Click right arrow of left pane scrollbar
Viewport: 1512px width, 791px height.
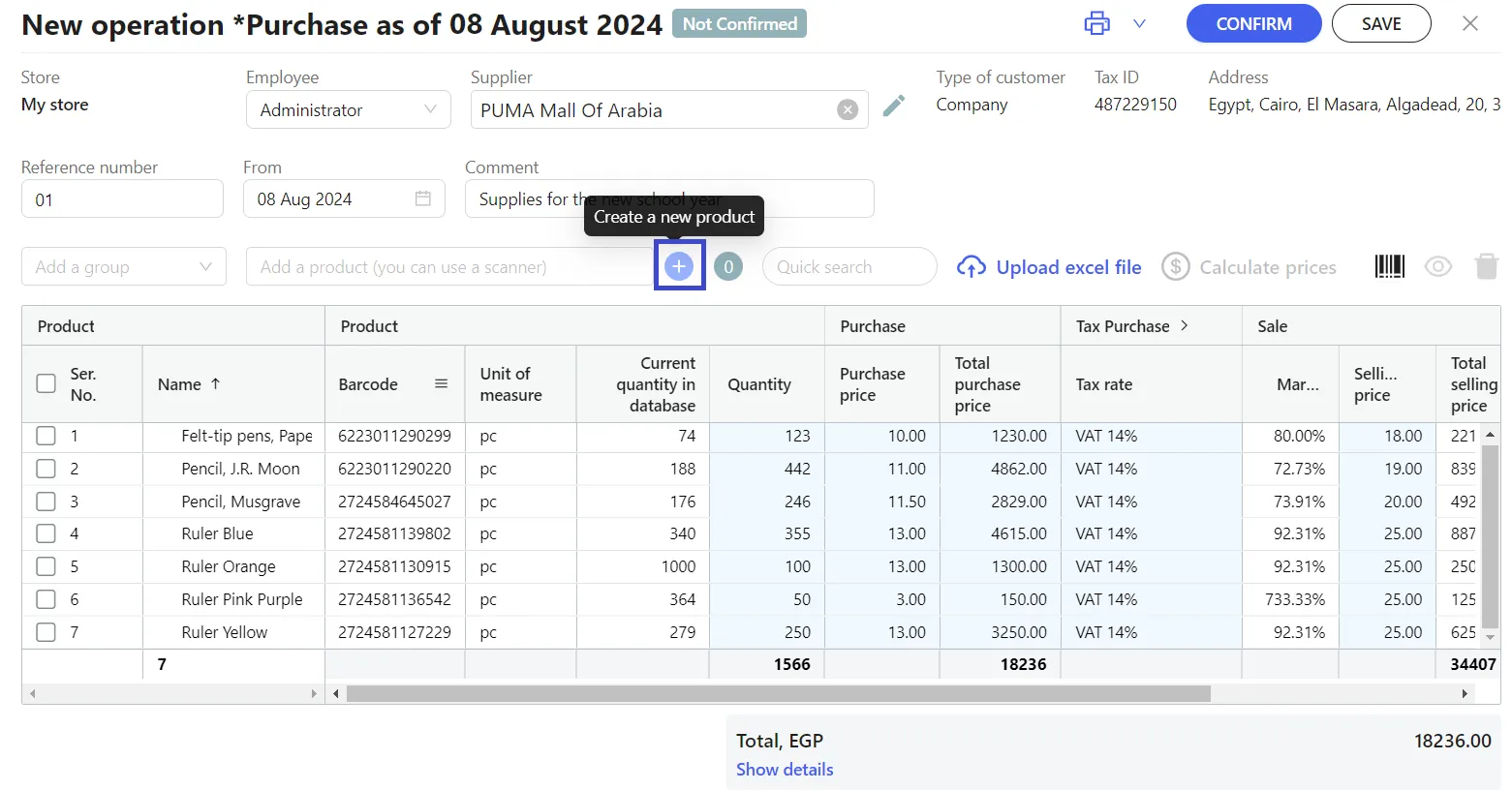[x=314, y=693]
